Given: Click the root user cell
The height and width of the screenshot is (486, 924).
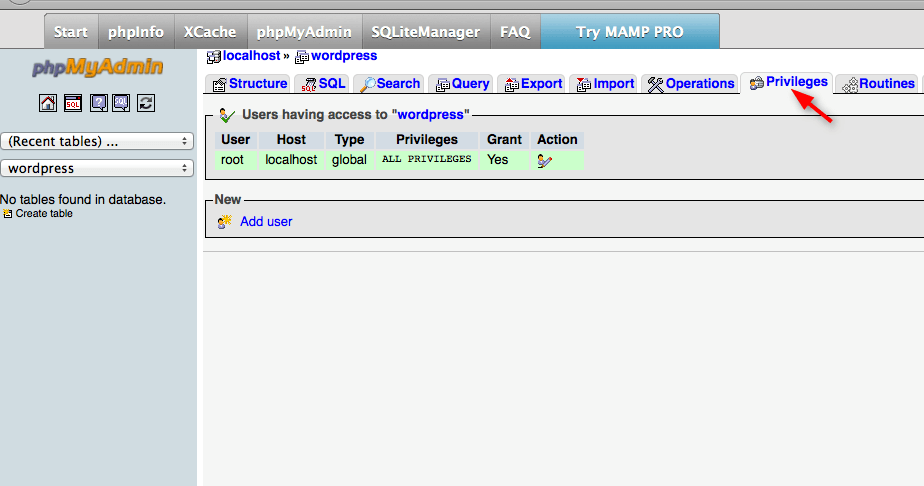Looking at the screenshot, I should click(x=236, y=160).
